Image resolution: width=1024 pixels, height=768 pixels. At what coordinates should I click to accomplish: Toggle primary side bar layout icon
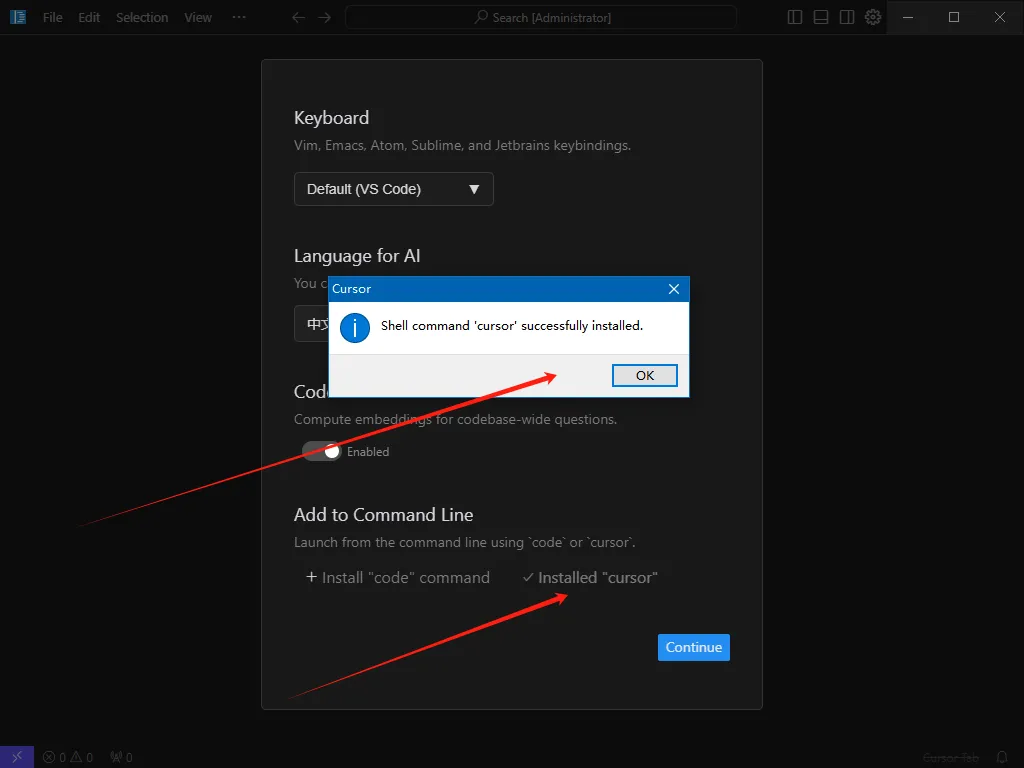pyautogui.click(x=795, y=18)
